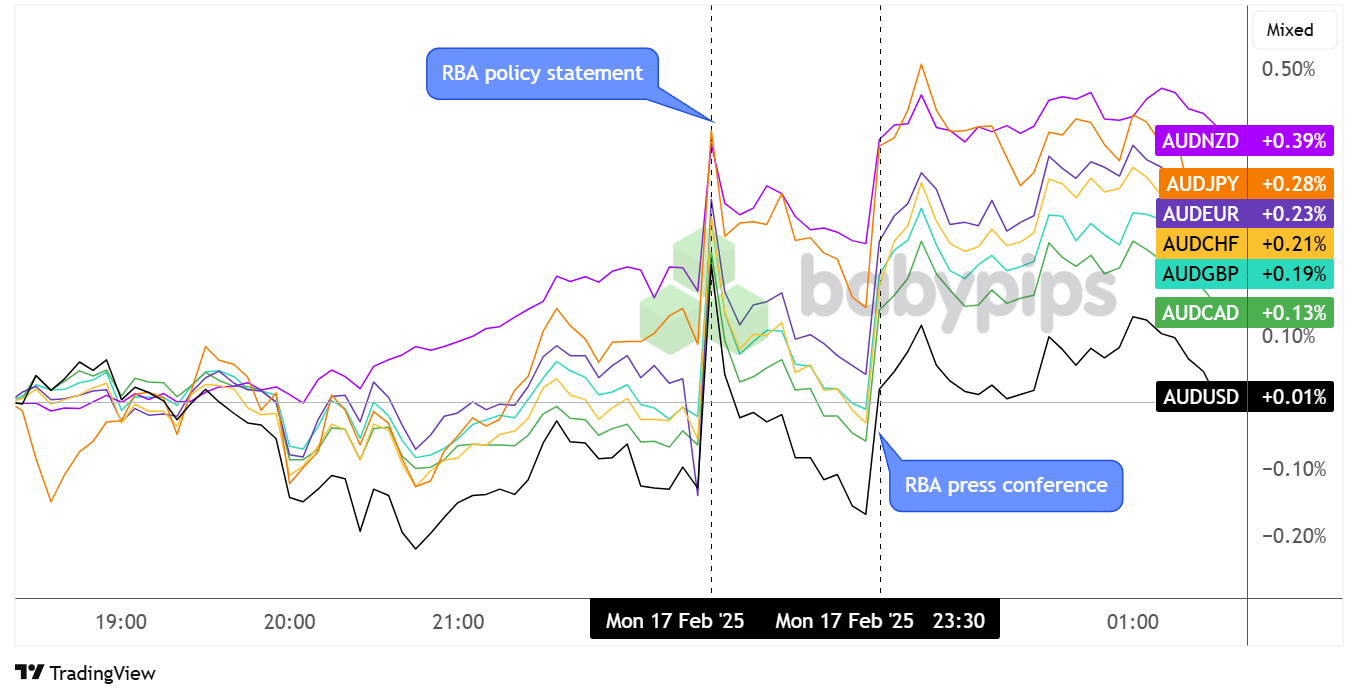Screen dimensions: 1358x699
Task: Select the AUDJPY +0.28% label
Action: 1246,184
